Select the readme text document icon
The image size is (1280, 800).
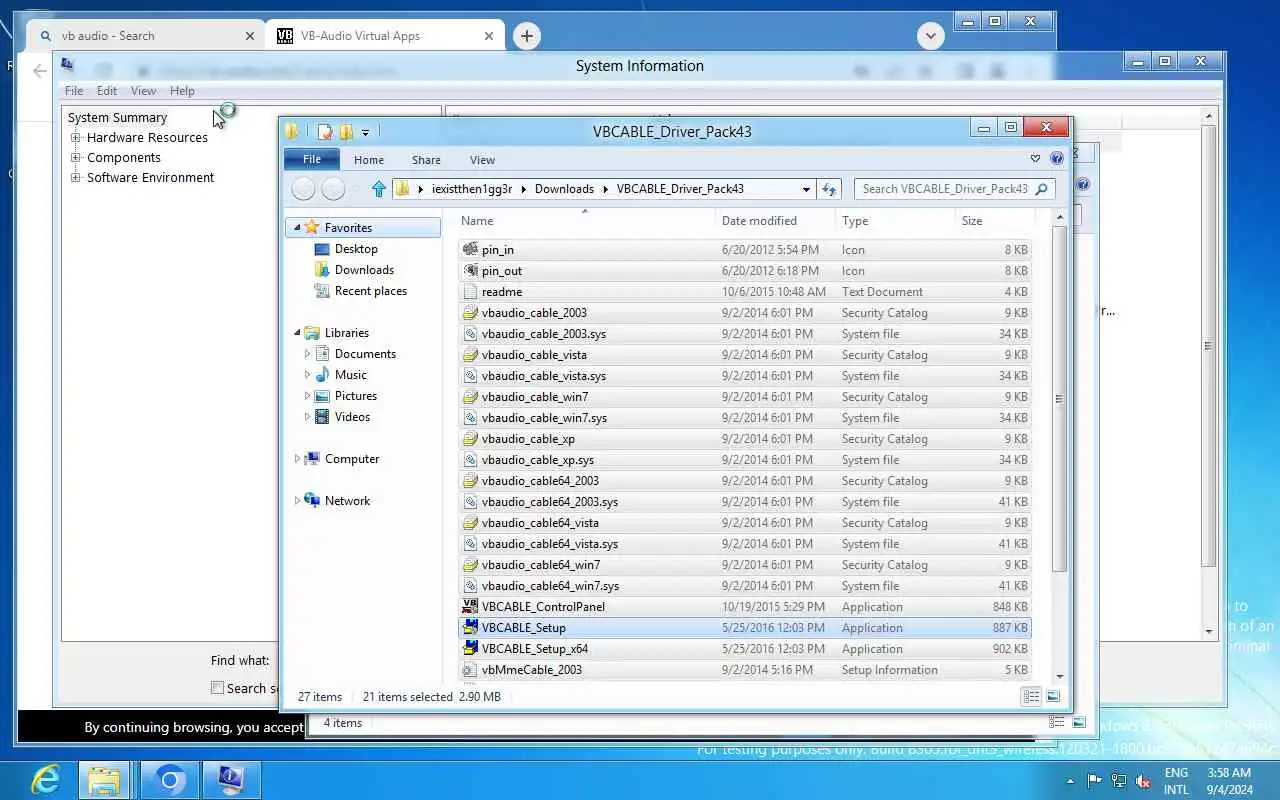click(x=470, y=292)
